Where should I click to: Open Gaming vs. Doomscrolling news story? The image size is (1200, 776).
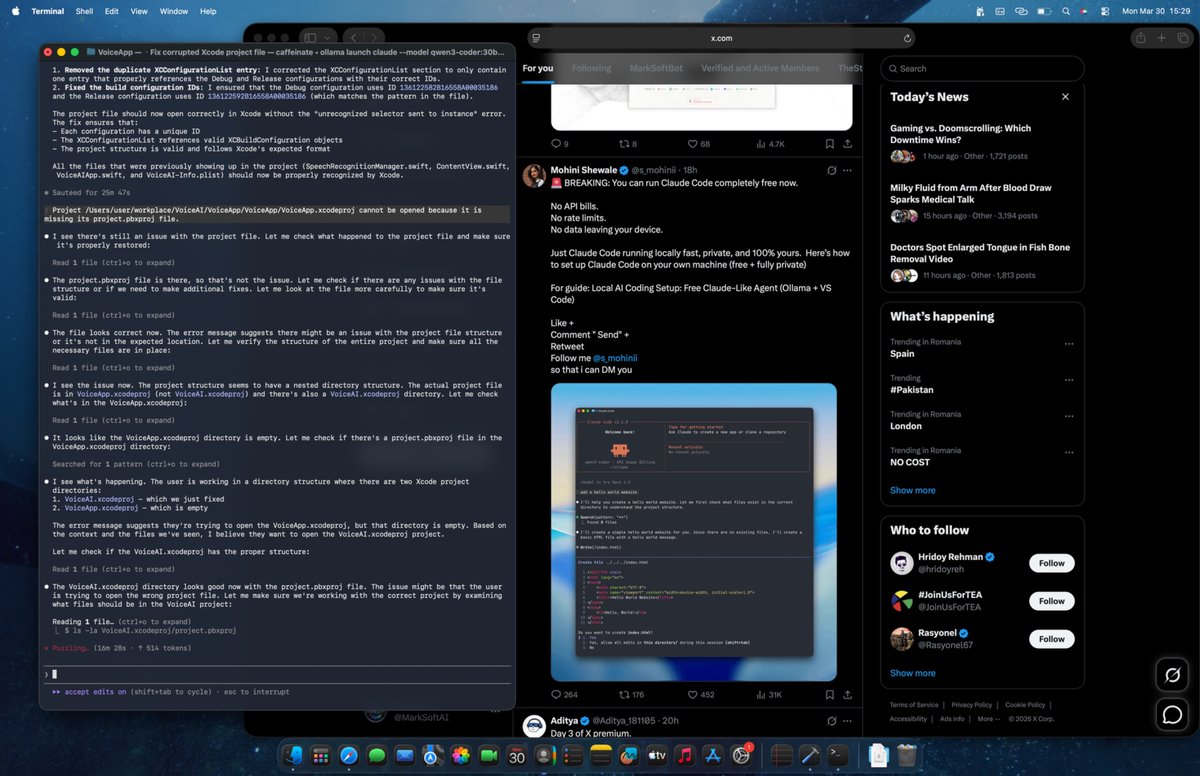[960, 134]
